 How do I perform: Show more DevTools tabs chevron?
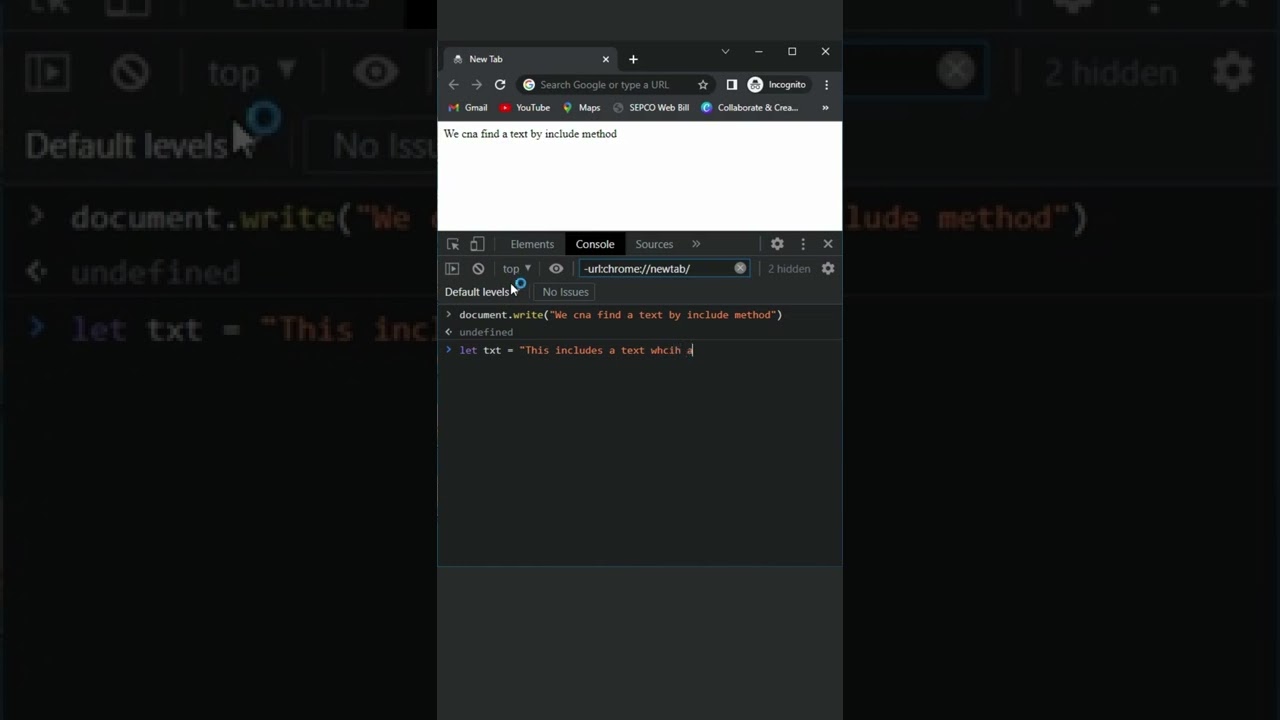(696, 244)
